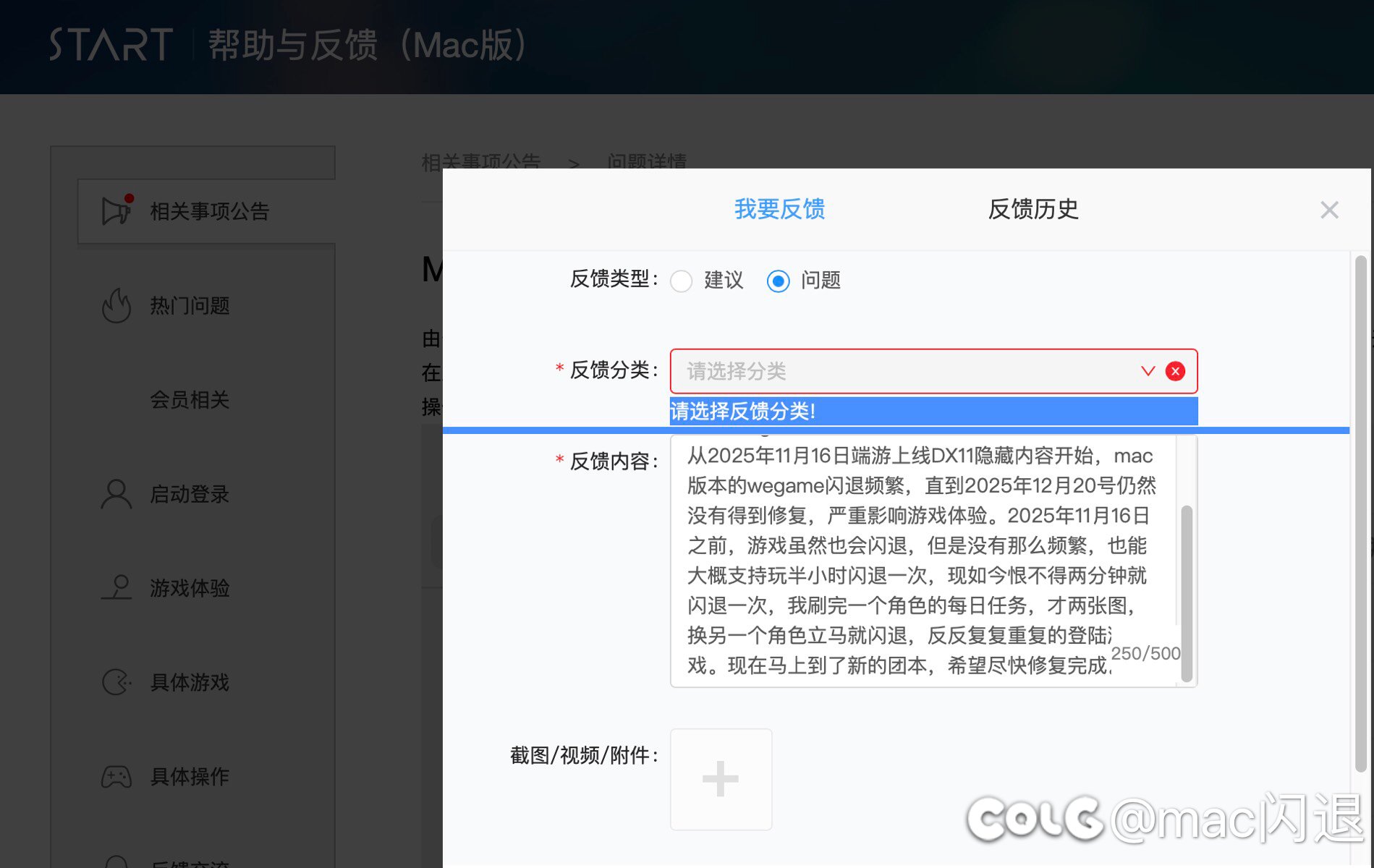Open 启动登录 via the person icon
The image size is (1374, 868).
tap(116, 494)
